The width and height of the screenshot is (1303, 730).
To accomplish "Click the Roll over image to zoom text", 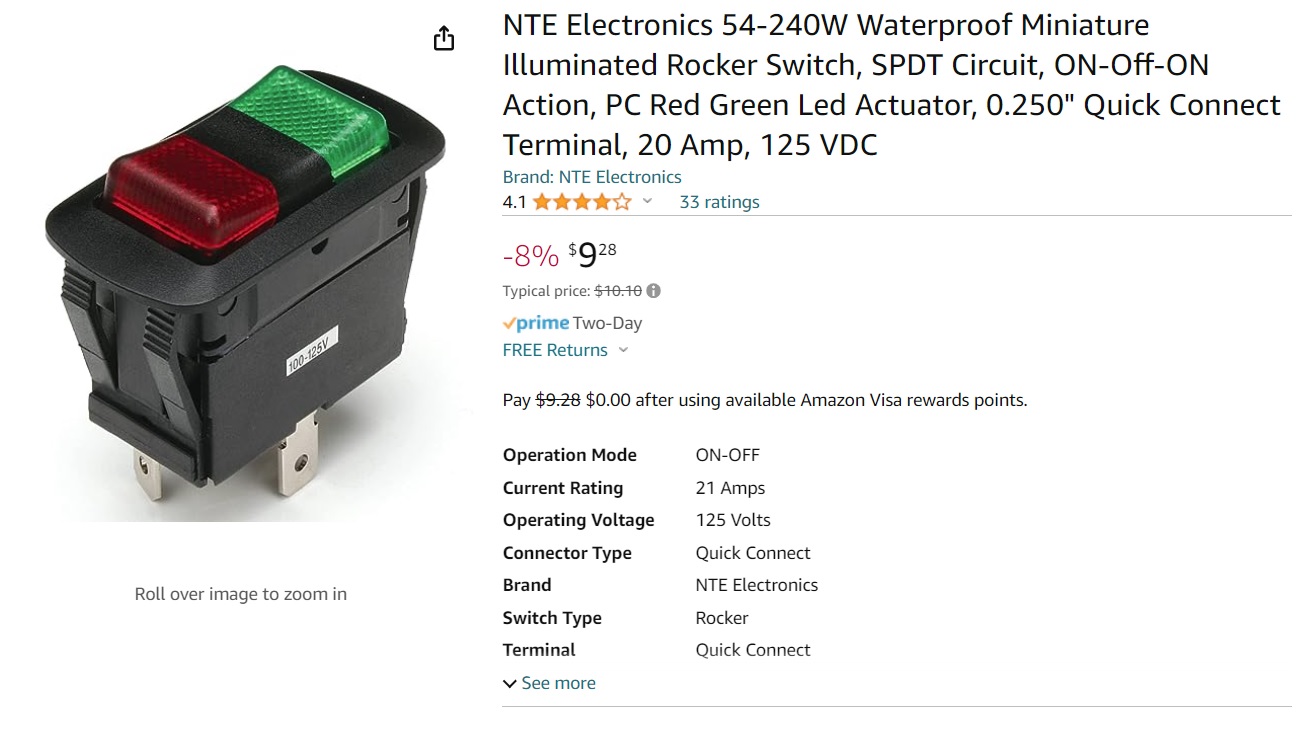I will click(241, 594).
